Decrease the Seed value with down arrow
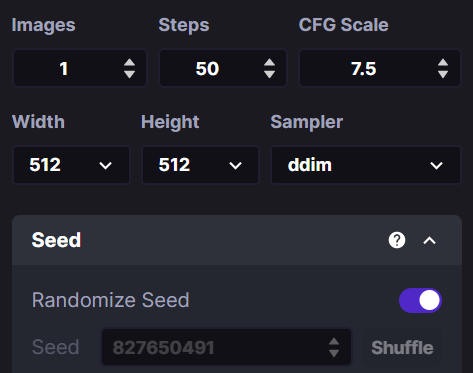This screenshot has height=373, width=473. (x=334, y=353)
